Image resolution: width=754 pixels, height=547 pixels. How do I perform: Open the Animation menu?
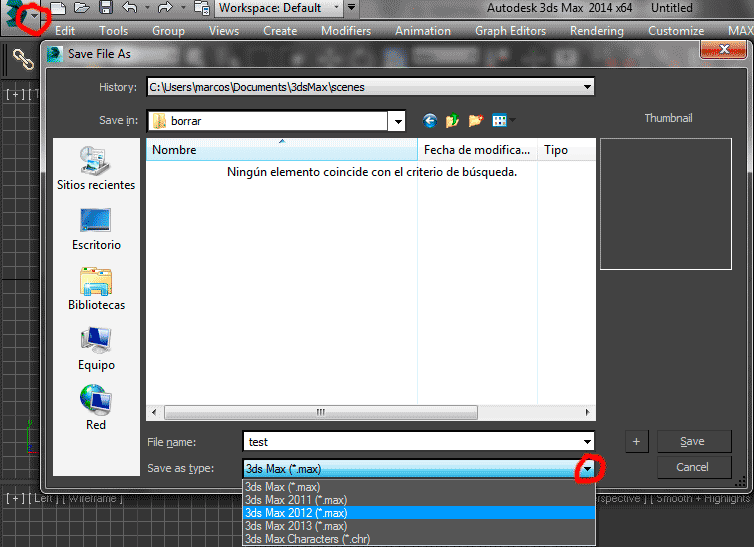click(x=423, y=31)
